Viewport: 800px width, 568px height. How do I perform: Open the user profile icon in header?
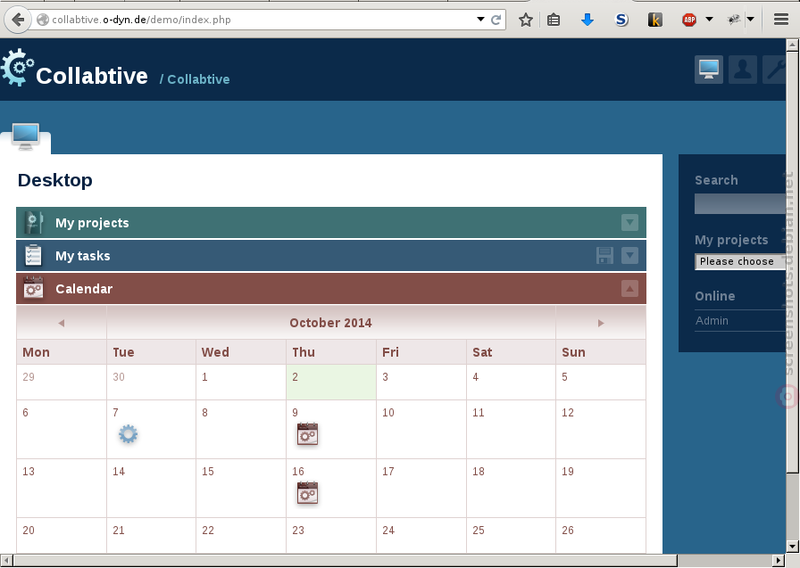(x=742, y=69)
